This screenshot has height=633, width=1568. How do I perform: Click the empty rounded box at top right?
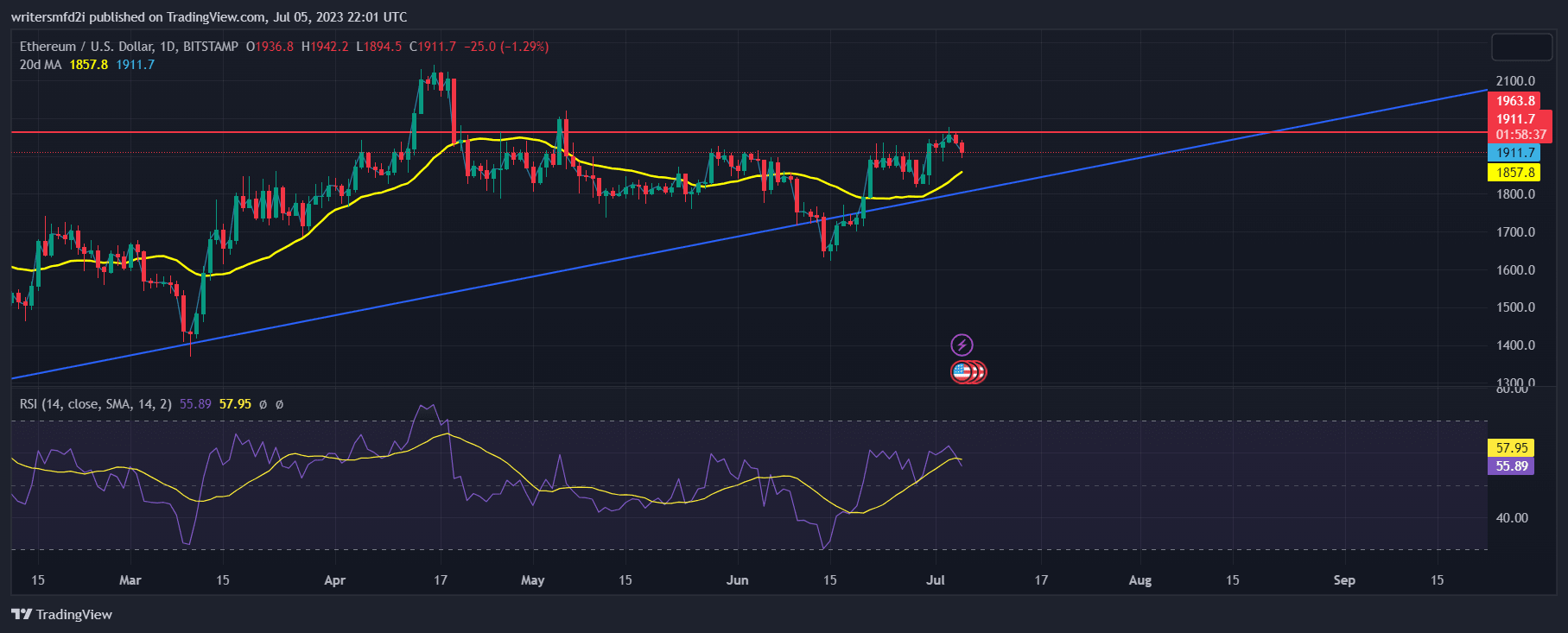point(1521,47)
